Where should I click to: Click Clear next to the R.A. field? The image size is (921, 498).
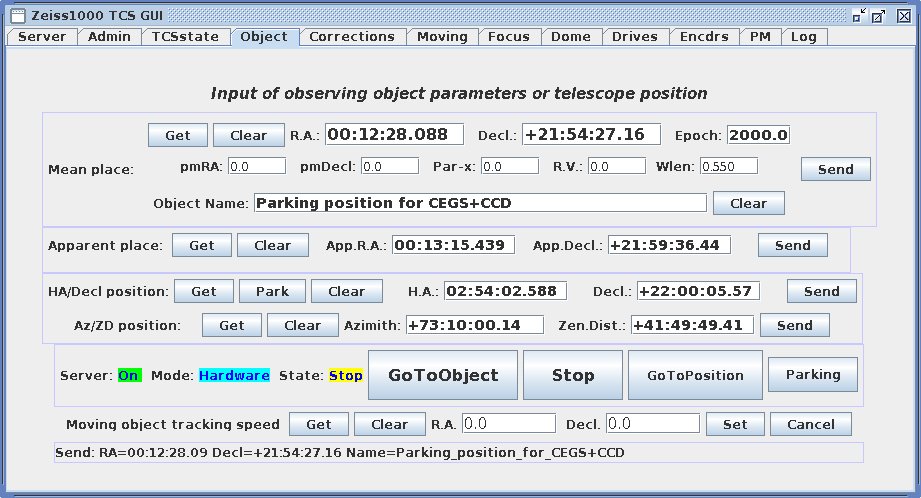pyautogui.click(x=248, y=135)
